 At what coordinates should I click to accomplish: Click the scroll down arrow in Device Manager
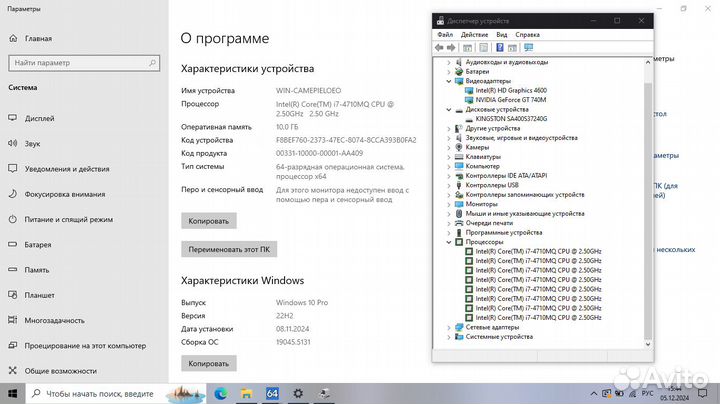[x=648, y=344]
